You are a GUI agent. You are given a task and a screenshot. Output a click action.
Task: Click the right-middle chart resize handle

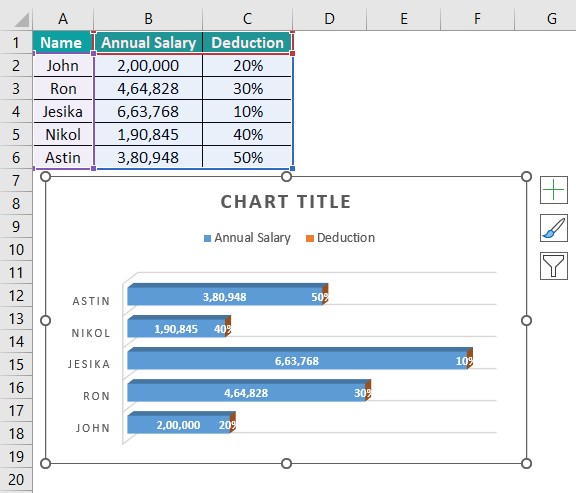[526, 321]
